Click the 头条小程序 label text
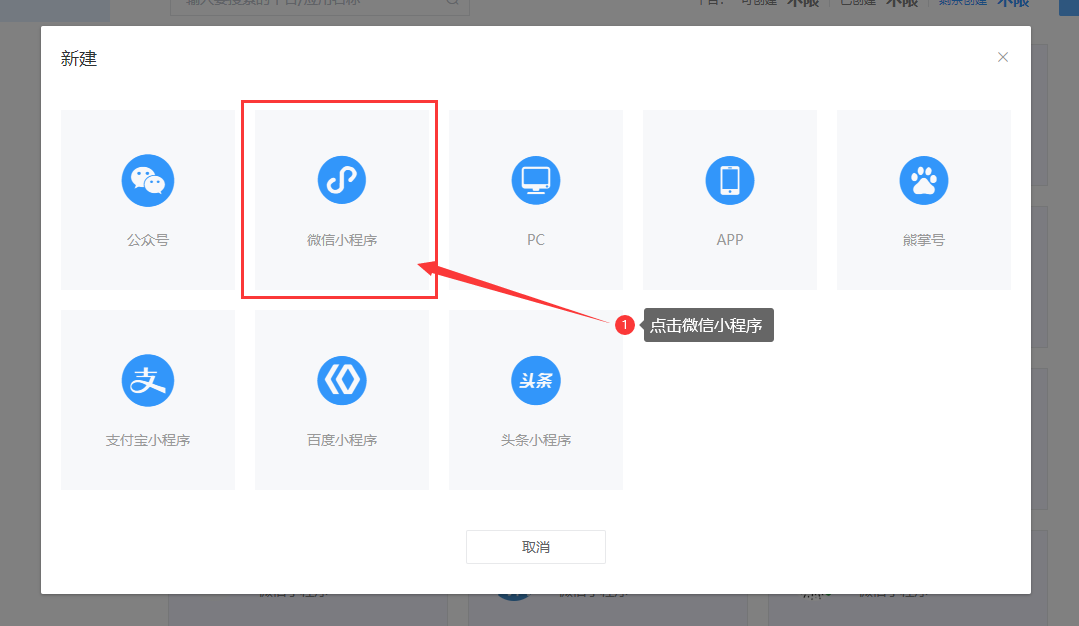Viewport: 1079px width, 626px height. coord(536,440)
